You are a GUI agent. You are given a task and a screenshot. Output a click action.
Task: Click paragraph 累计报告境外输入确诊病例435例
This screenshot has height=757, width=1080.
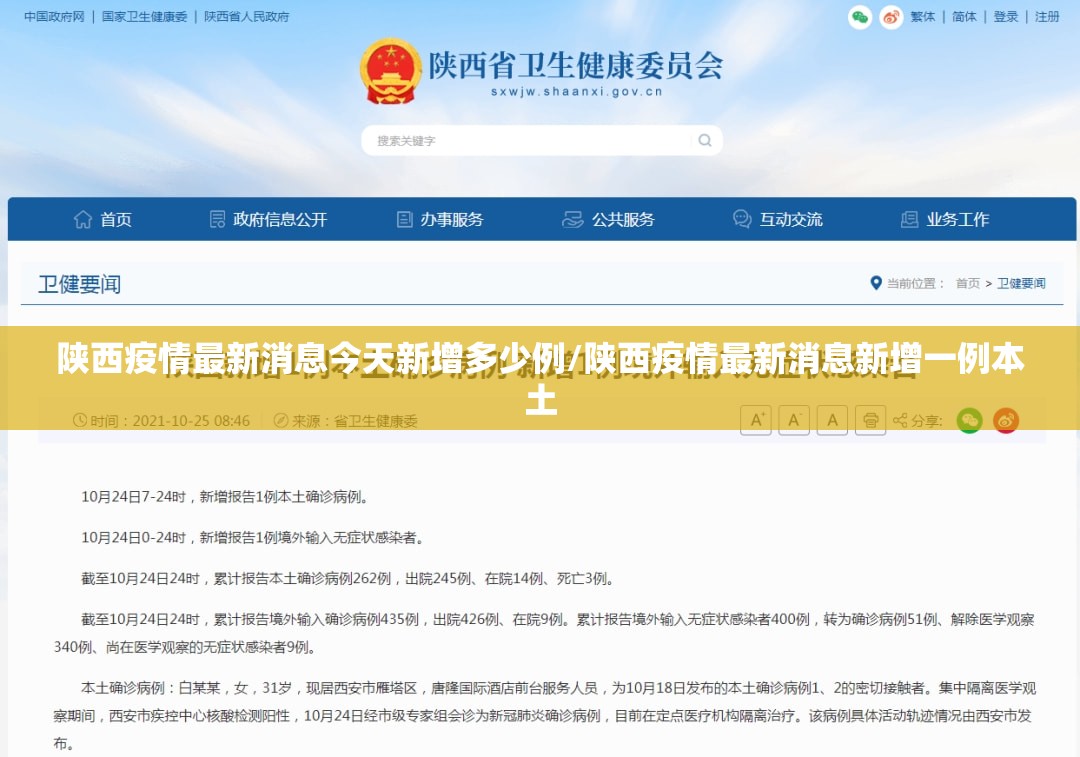coord(544,633)
